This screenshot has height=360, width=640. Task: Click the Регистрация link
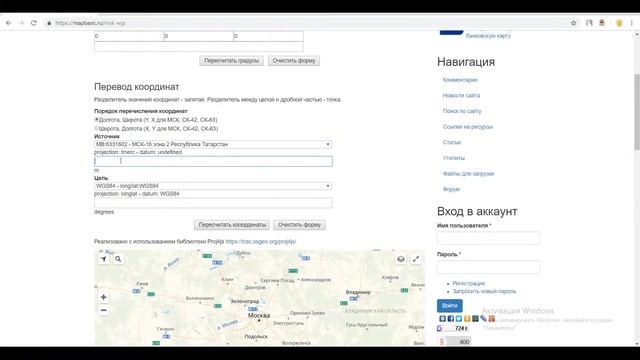click(469, 283)
